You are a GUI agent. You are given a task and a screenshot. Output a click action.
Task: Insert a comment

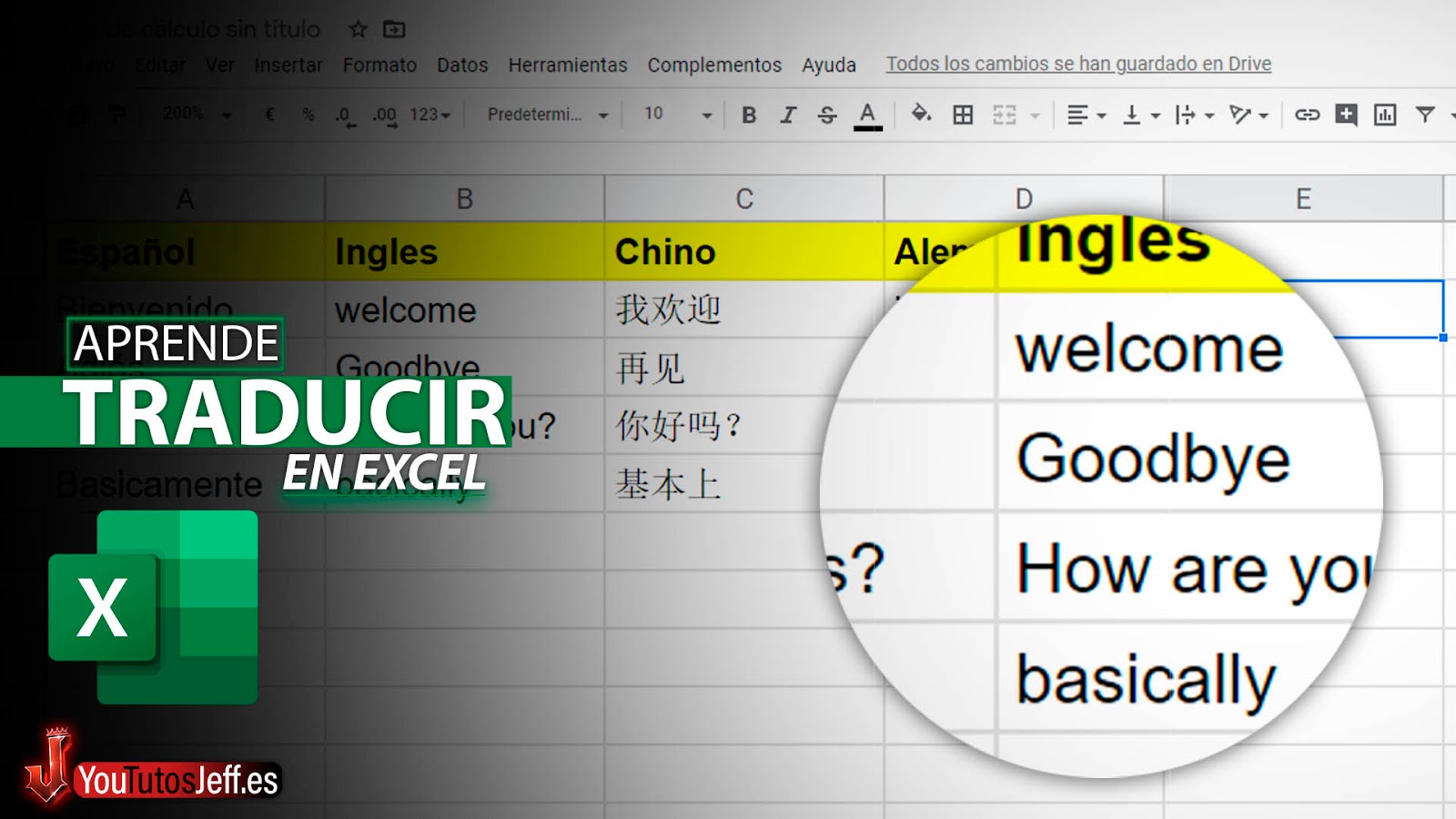pyautogui.click(x=1346, y=115)
